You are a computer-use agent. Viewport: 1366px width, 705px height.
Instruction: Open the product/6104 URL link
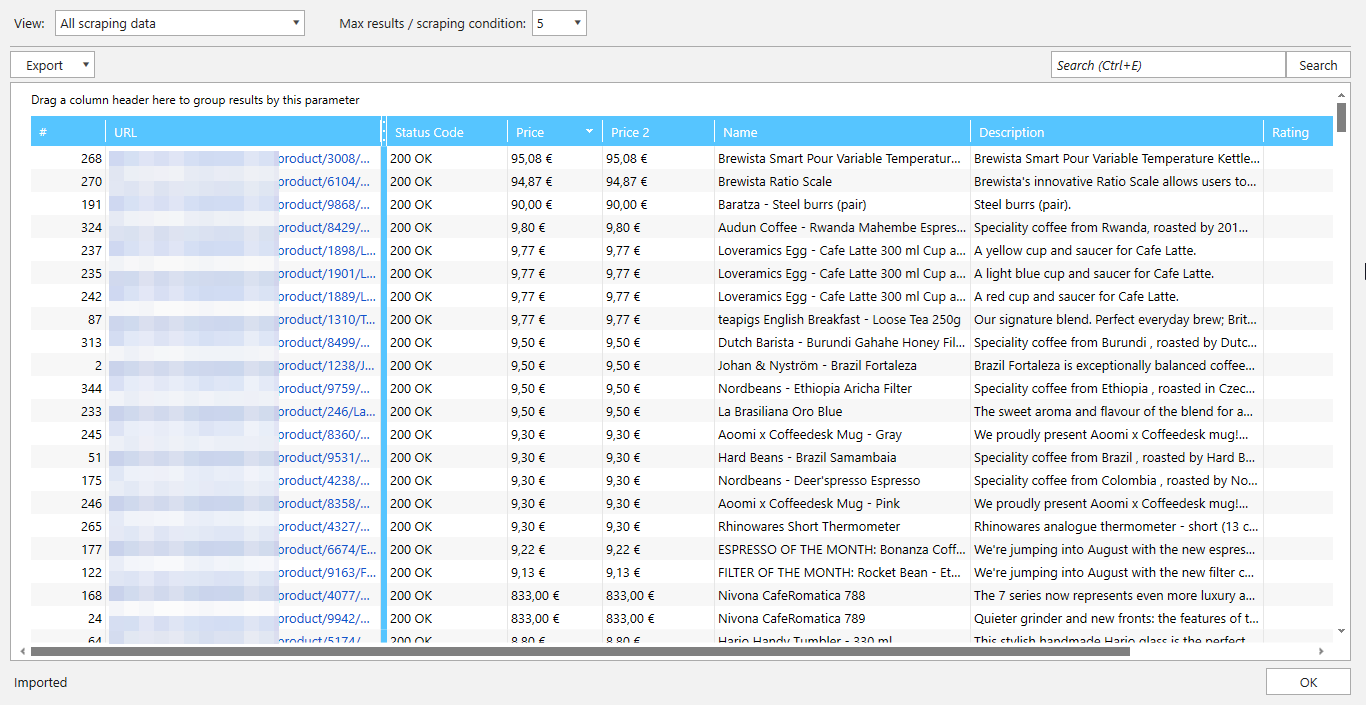point(325,181)
